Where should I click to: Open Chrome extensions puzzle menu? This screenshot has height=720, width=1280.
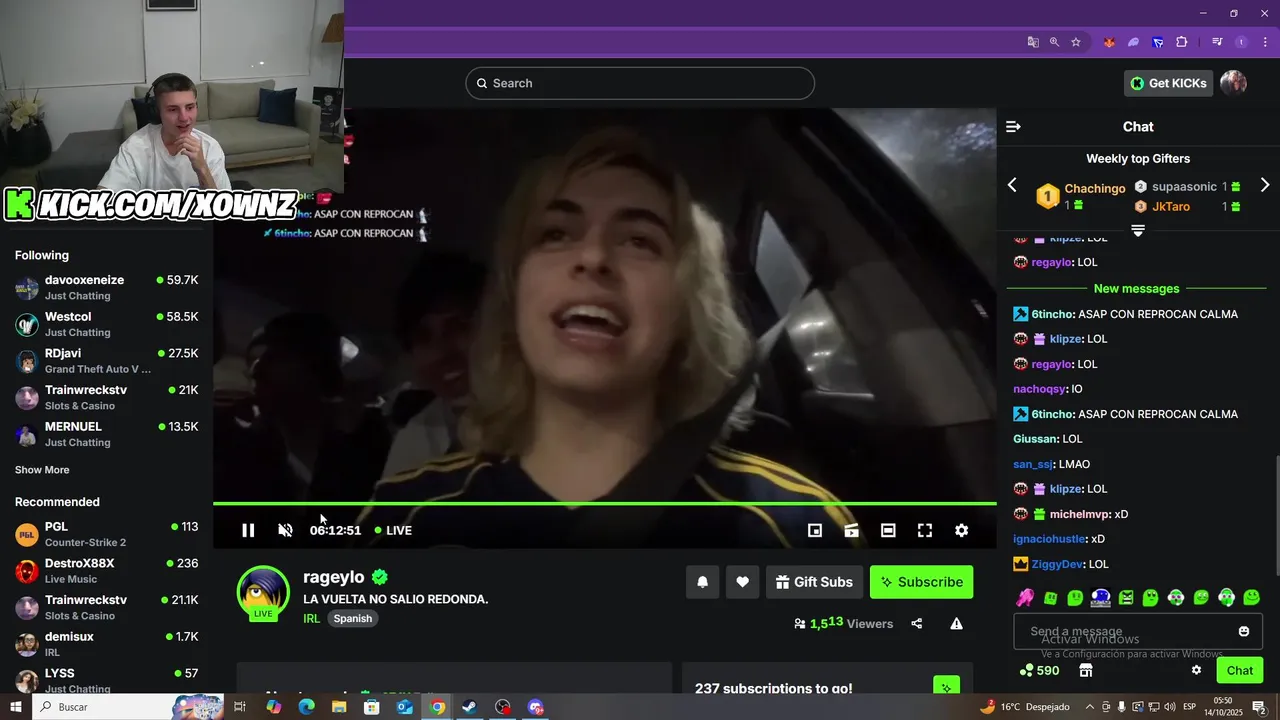click(x=1182, y=42)
